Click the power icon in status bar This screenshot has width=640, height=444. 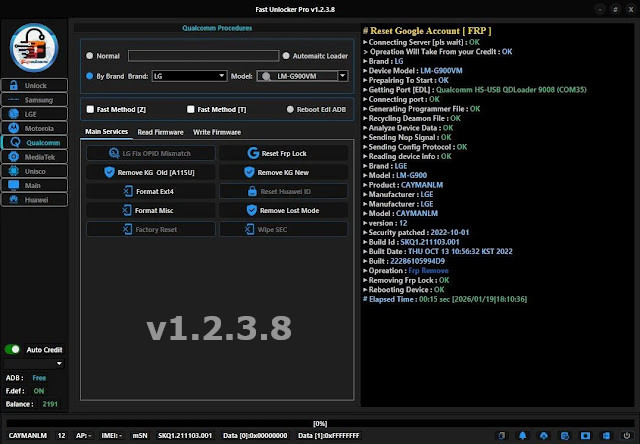[x=627, y=436]
